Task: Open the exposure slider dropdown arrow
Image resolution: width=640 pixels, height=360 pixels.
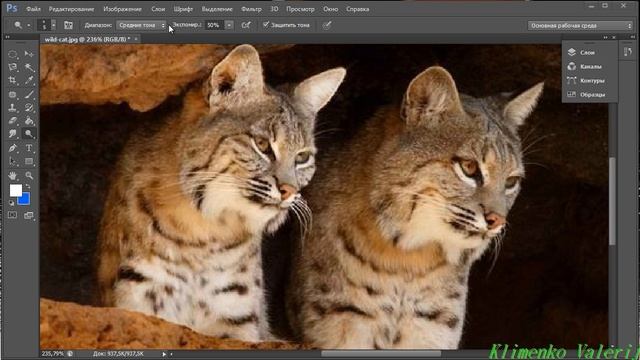Action: (229, 25)
